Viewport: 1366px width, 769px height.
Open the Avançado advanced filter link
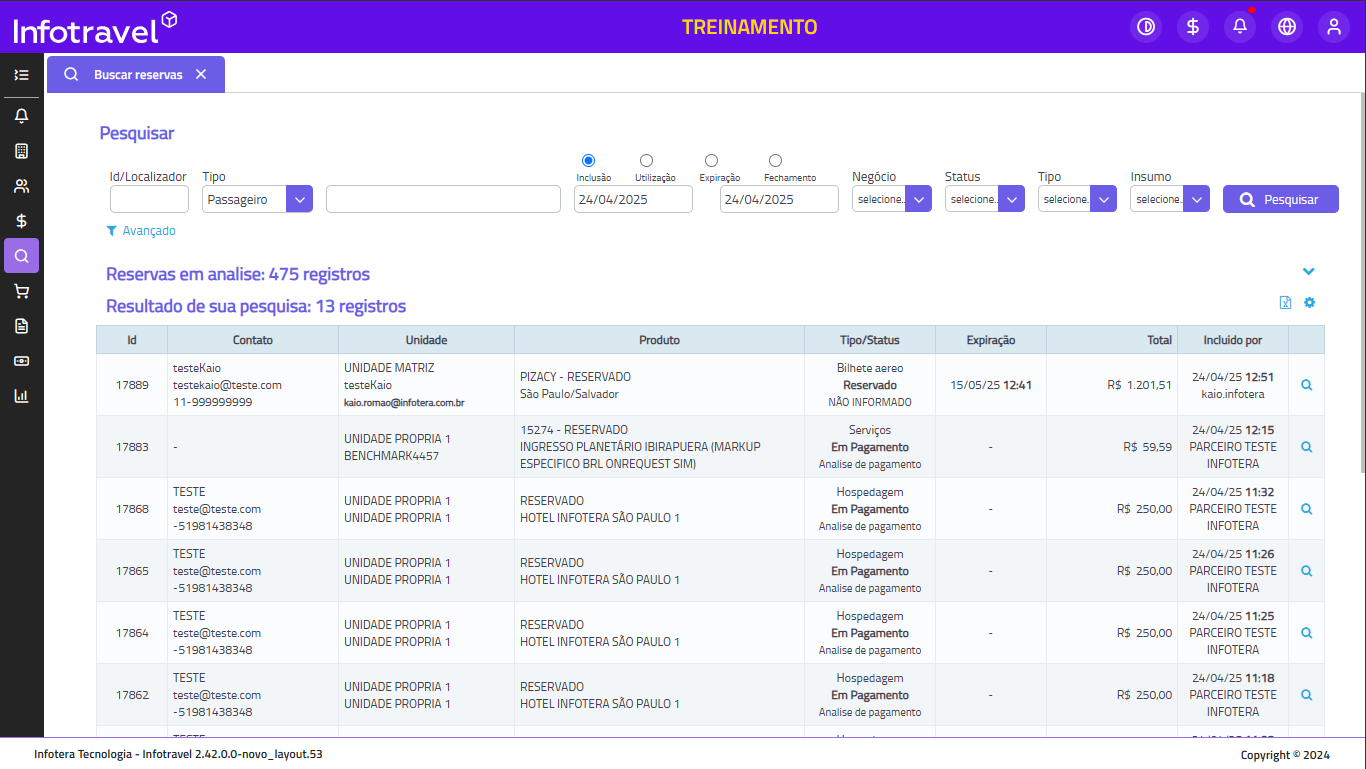point(141,231)
